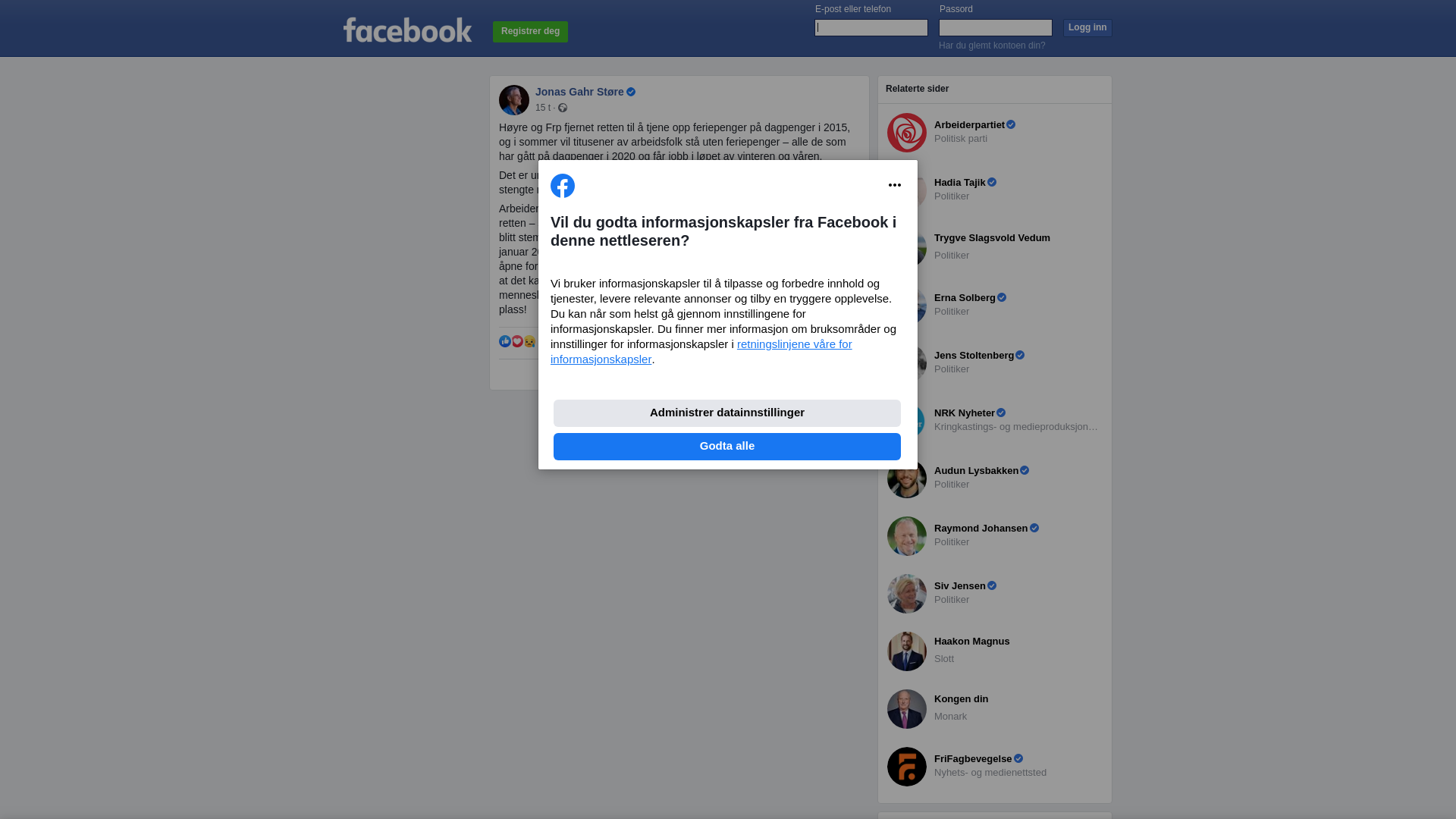Image resolution: width=1456 pixels, height=819 pixels.
Task: Open the three-dot menu in cookie dialog
Action: click(895, 185)
